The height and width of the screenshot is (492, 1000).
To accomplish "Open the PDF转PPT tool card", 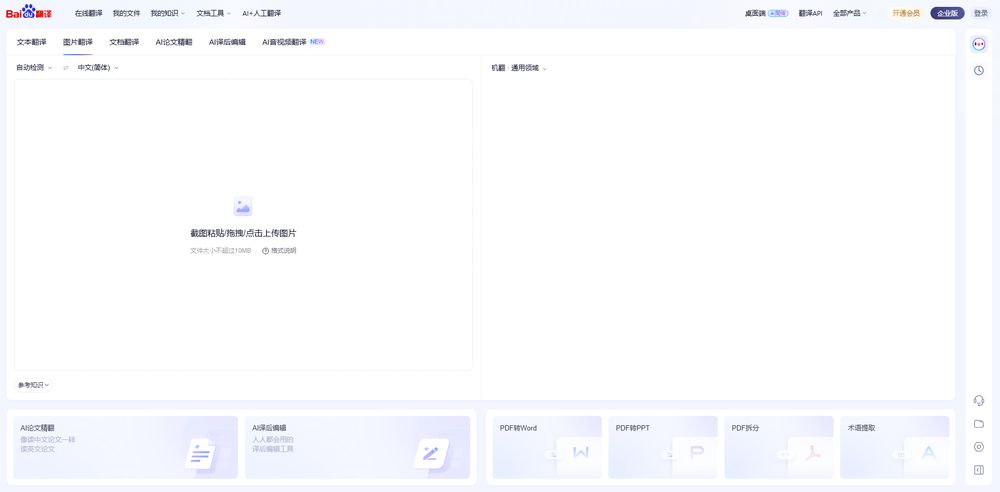I will click(663, 447).
